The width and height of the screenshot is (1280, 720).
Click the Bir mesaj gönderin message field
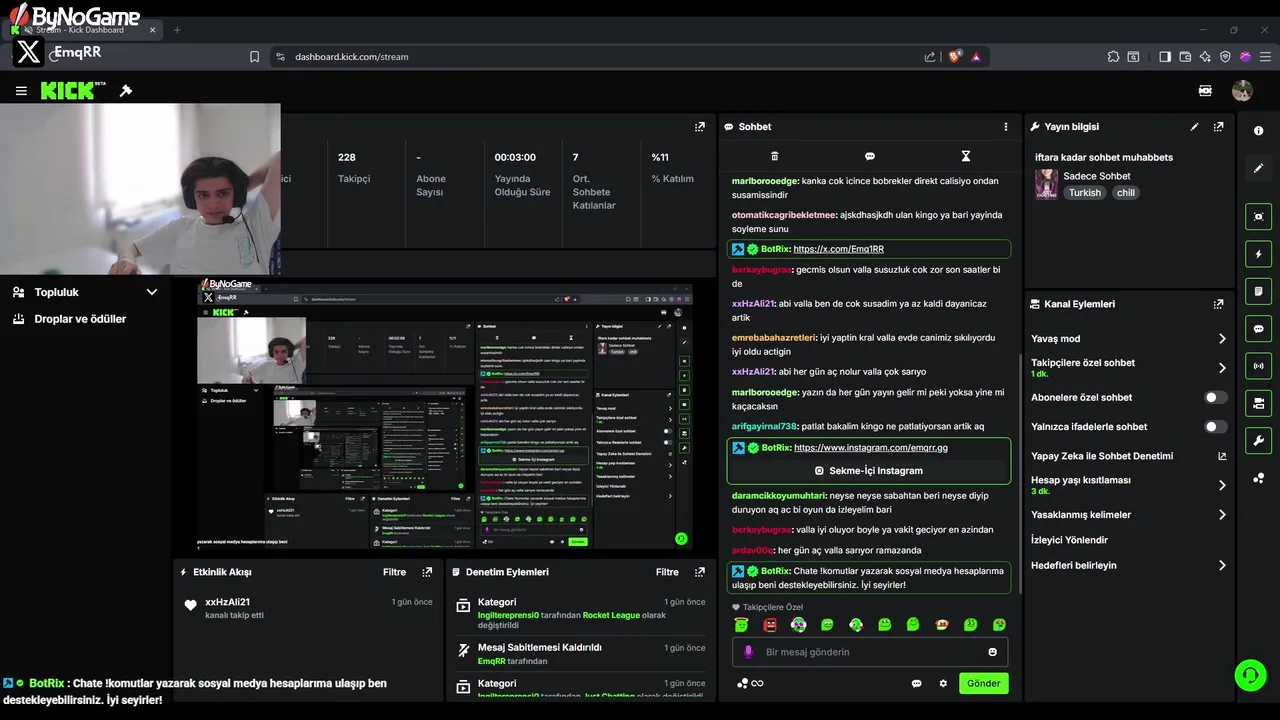point(870,652)
